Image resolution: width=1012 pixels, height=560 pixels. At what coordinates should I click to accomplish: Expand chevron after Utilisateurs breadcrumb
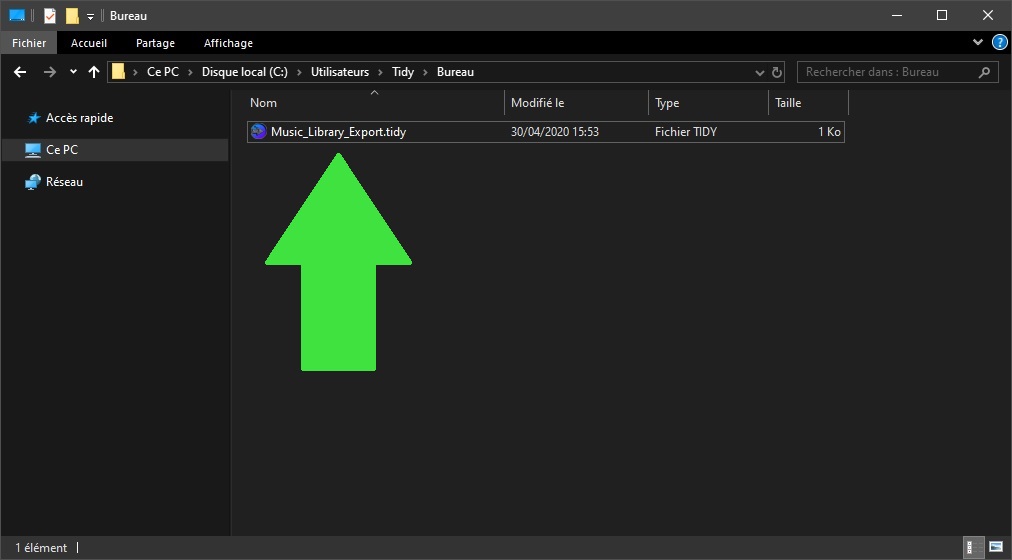(x=381, y=72)
